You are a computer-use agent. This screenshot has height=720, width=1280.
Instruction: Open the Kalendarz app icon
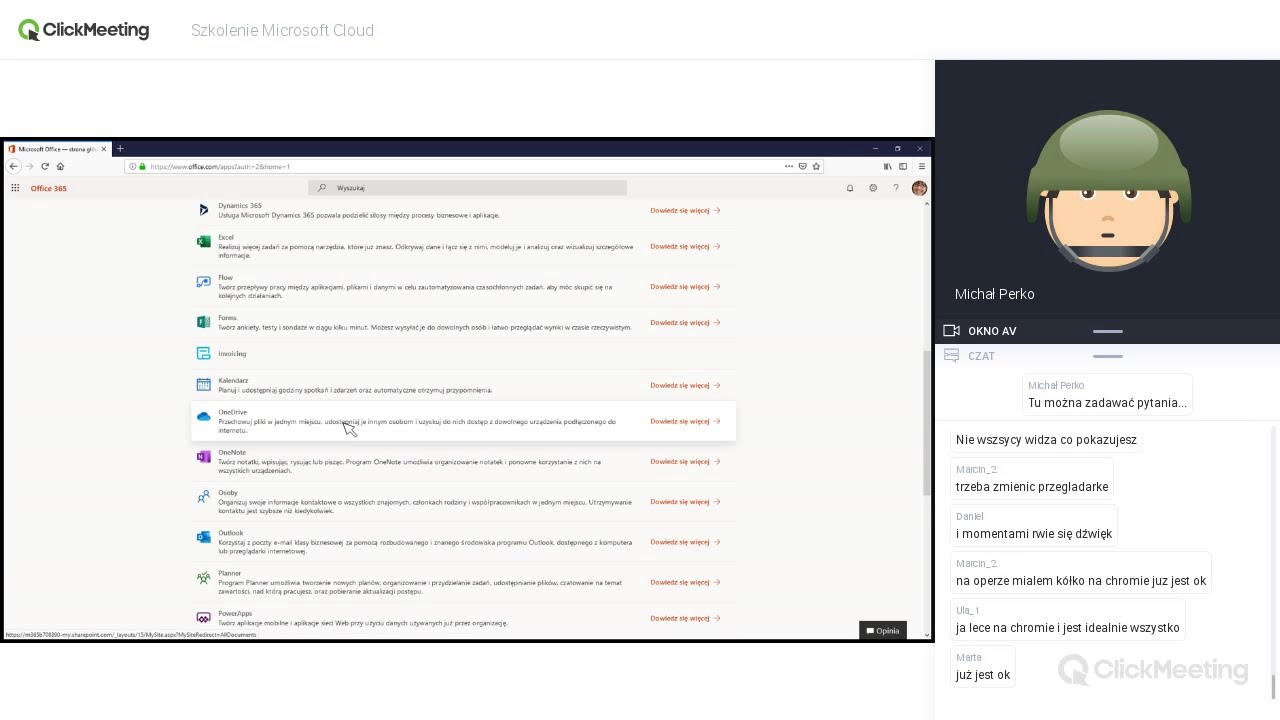204,385
